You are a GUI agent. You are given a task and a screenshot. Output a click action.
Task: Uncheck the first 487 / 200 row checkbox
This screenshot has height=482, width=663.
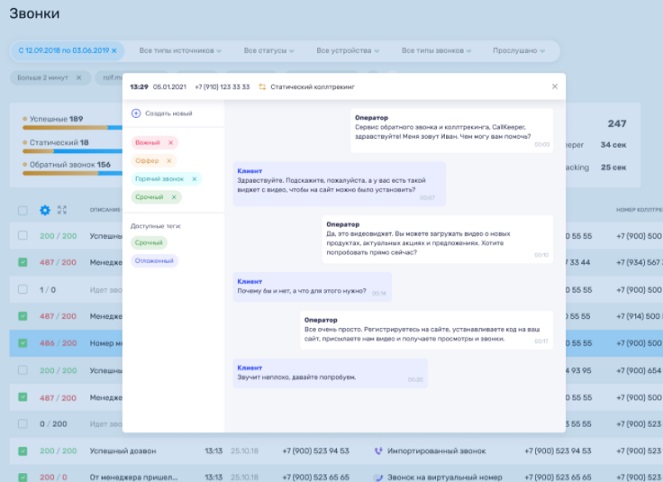tap(23, 262)
